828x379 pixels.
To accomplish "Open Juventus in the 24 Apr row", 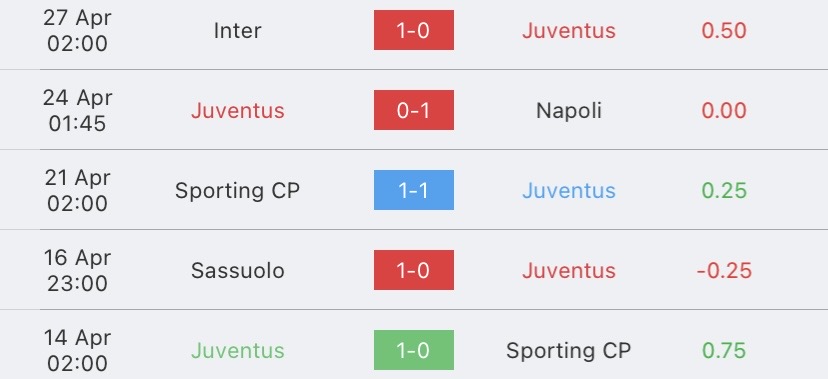I will 238,111.
